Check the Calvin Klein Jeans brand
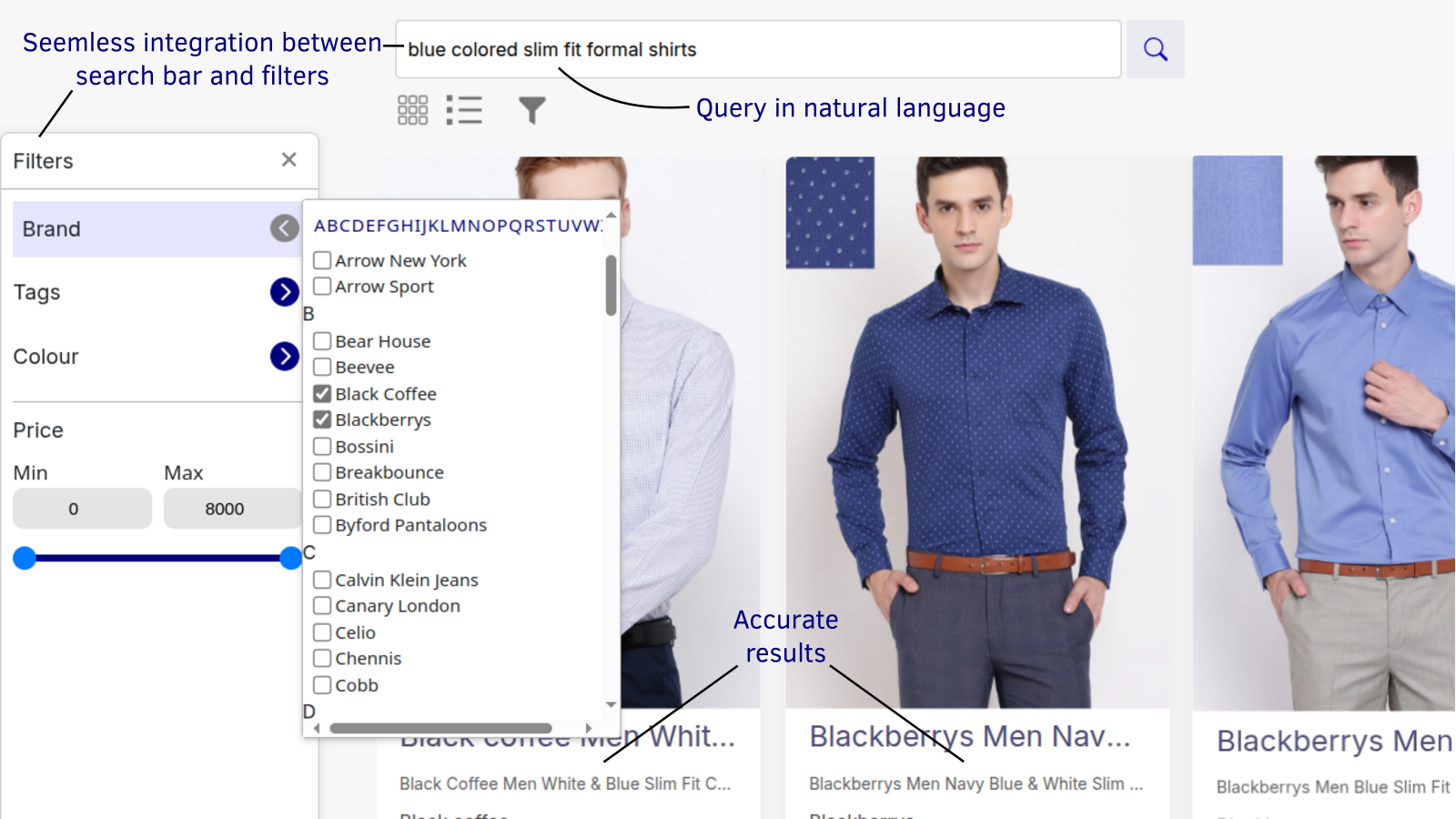The height and width of the screenshot is (819, 1456). [x=322, y=580]
